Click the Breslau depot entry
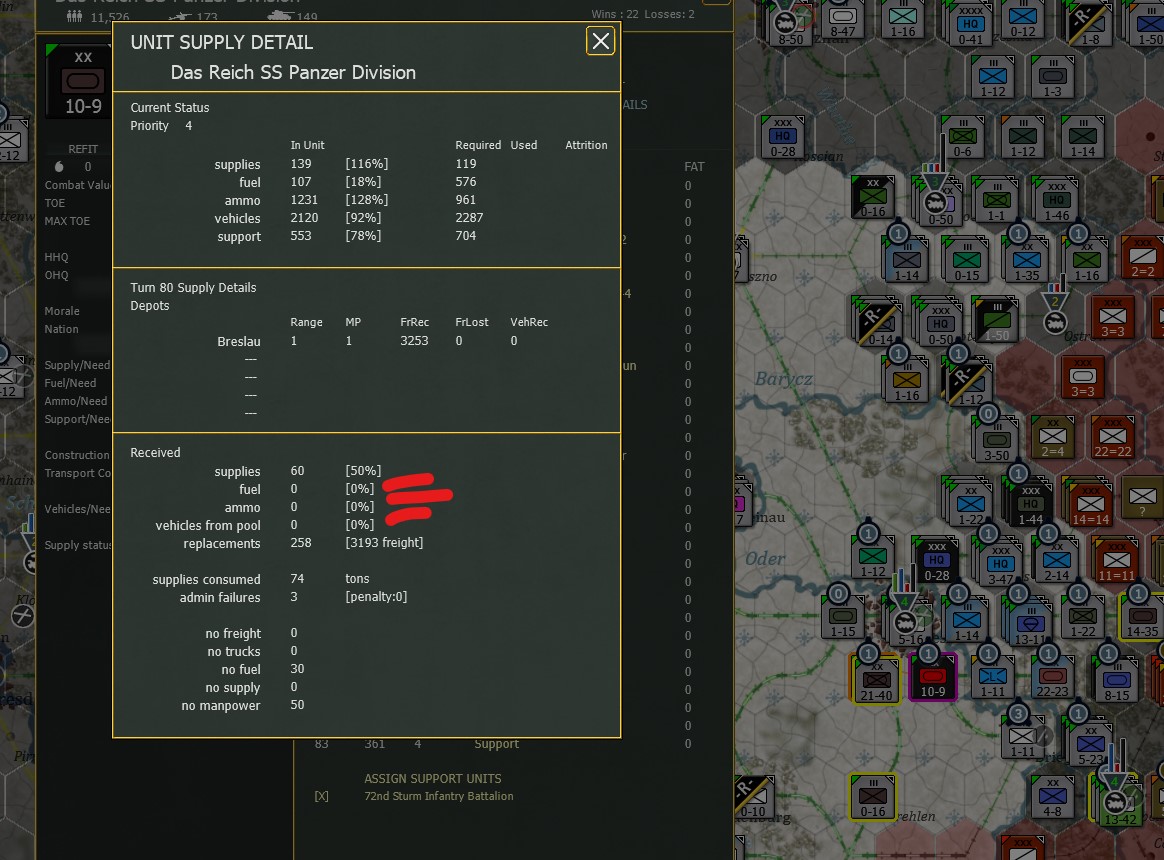The image size is (1164, 860). click(238, 342)
